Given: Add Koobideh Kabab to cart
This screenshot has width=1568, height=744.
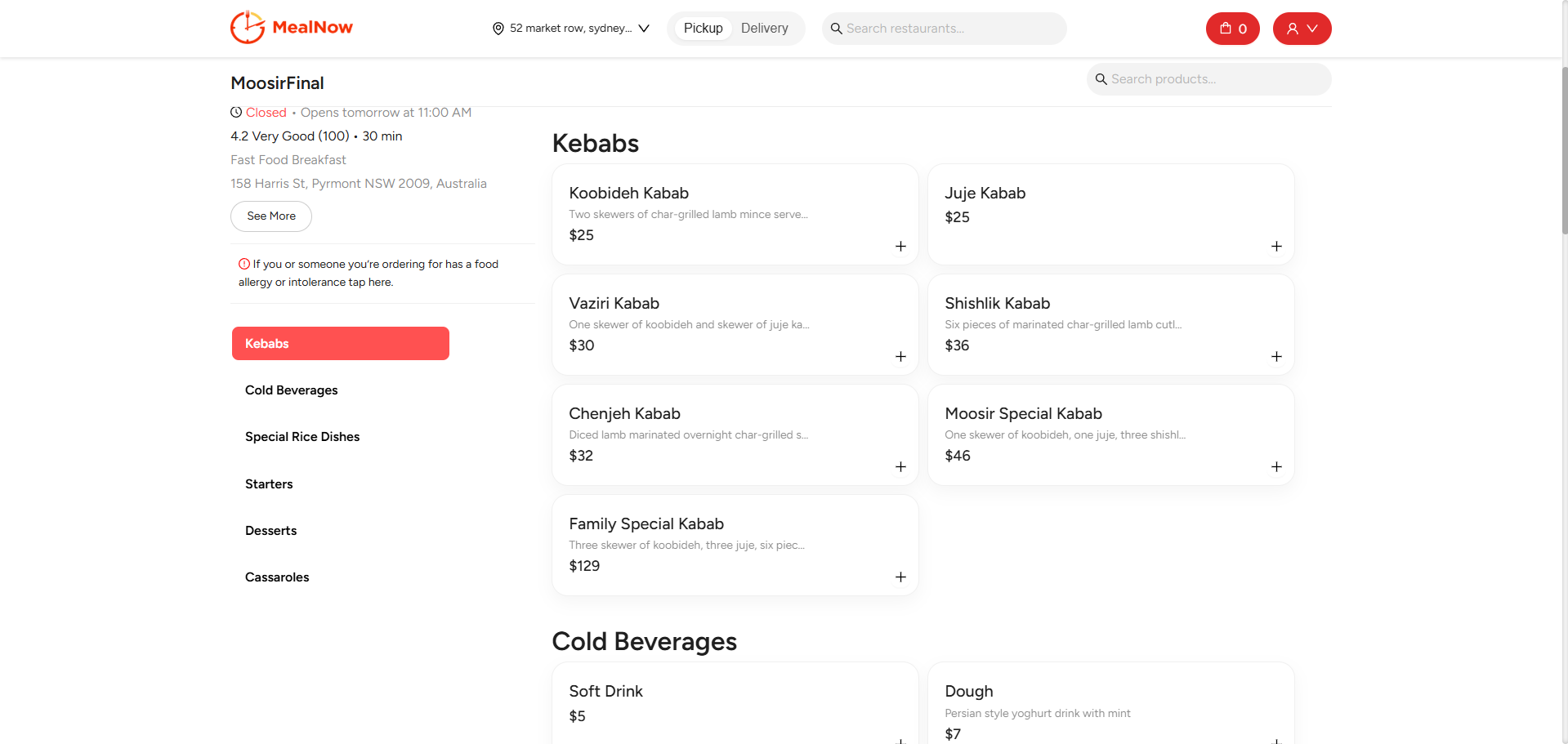Looking at the screenshot, I should pyautogui.click(x=900, y=246).
